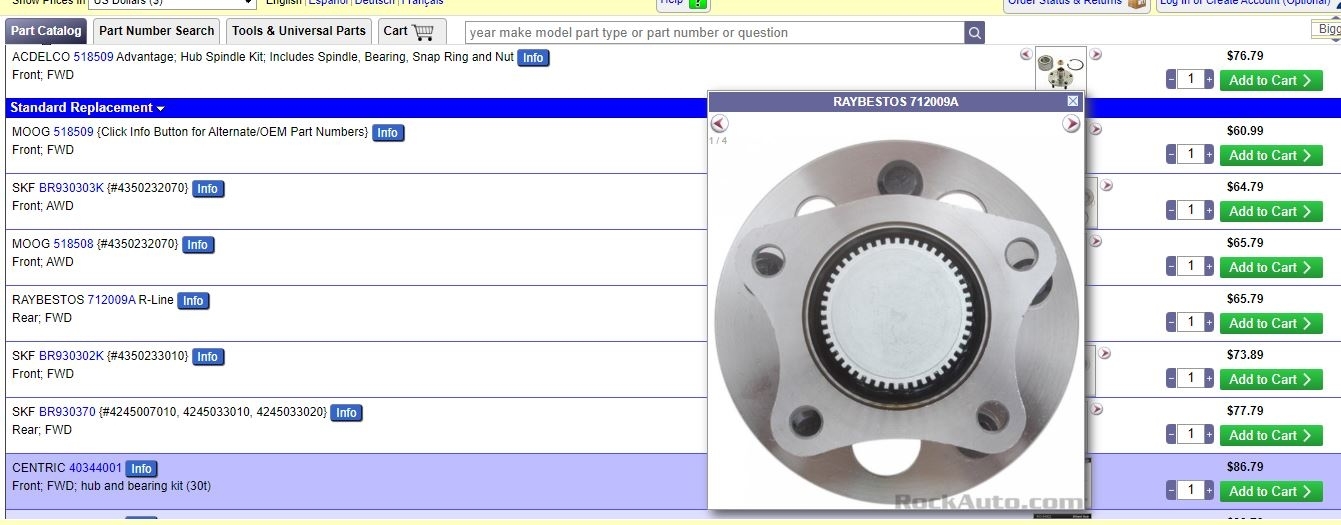Open part number link 518508
This screenshot has height=525, width=1341.
click(x=73, y=243)
